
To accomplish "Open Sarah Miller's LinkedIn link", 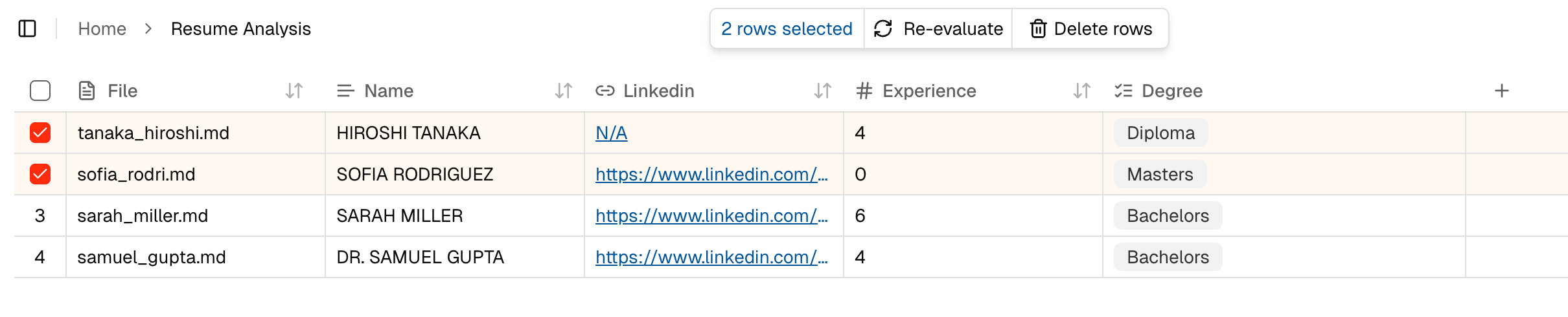I will pyautogui.click(x=711, y=215).
